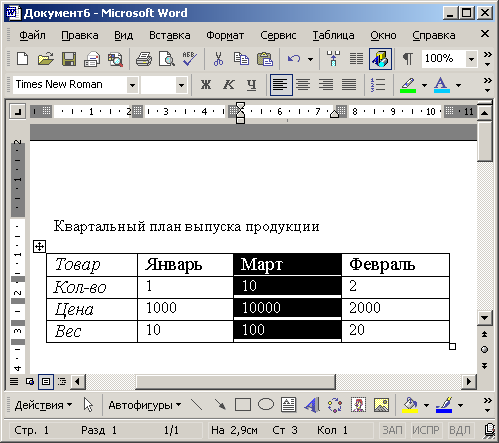499x443 pixels.
Task: Click the Cut scissors icon
Action: [218, 59]
